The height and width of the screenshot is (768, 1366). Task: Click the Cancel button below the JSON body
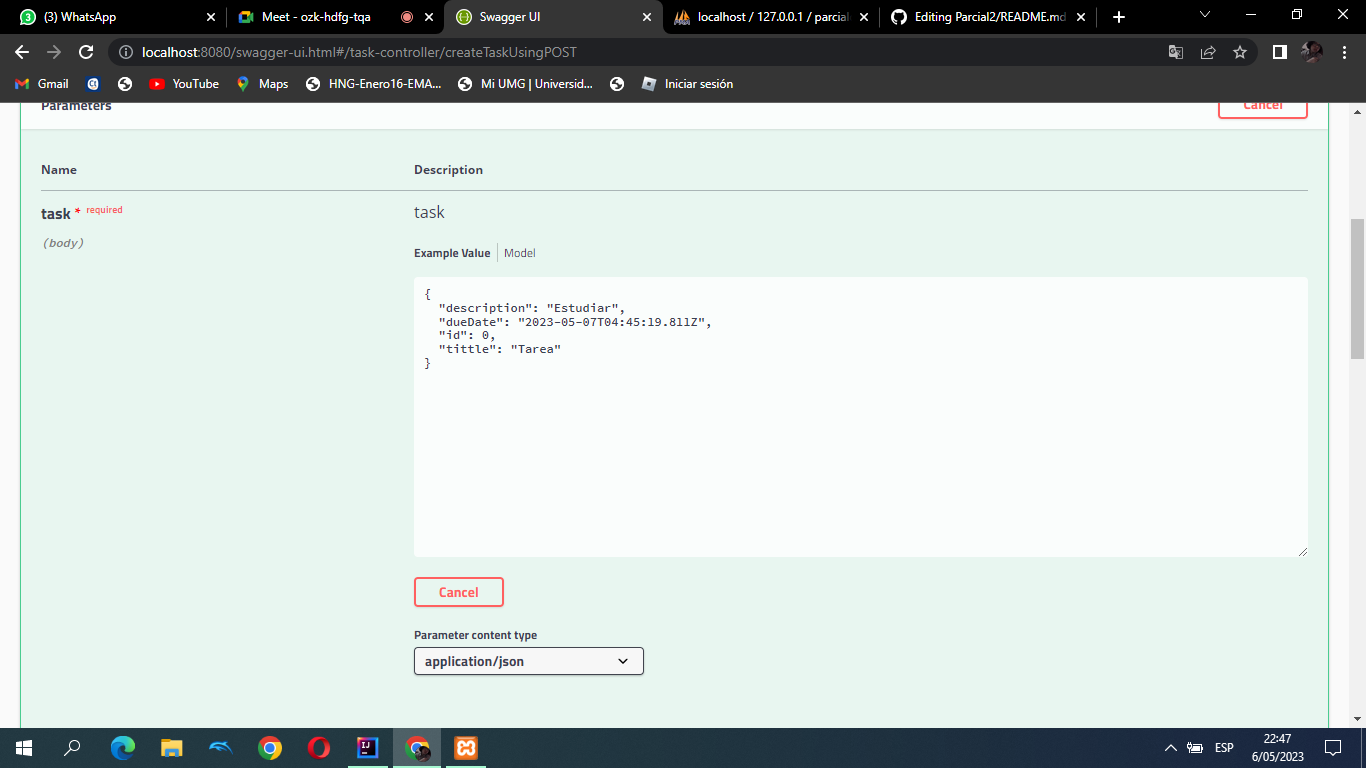(458, 592)
